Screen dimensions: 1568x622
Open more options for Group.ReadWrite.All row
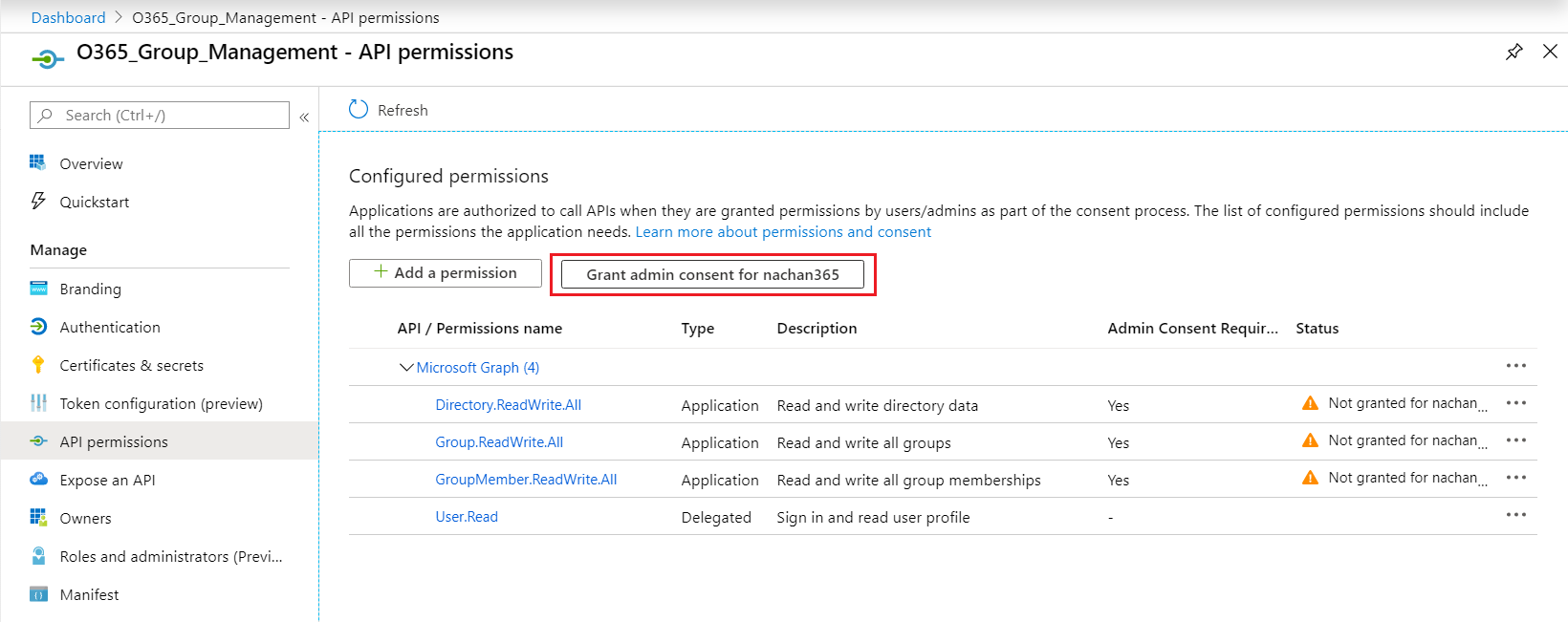point(1515,440)
